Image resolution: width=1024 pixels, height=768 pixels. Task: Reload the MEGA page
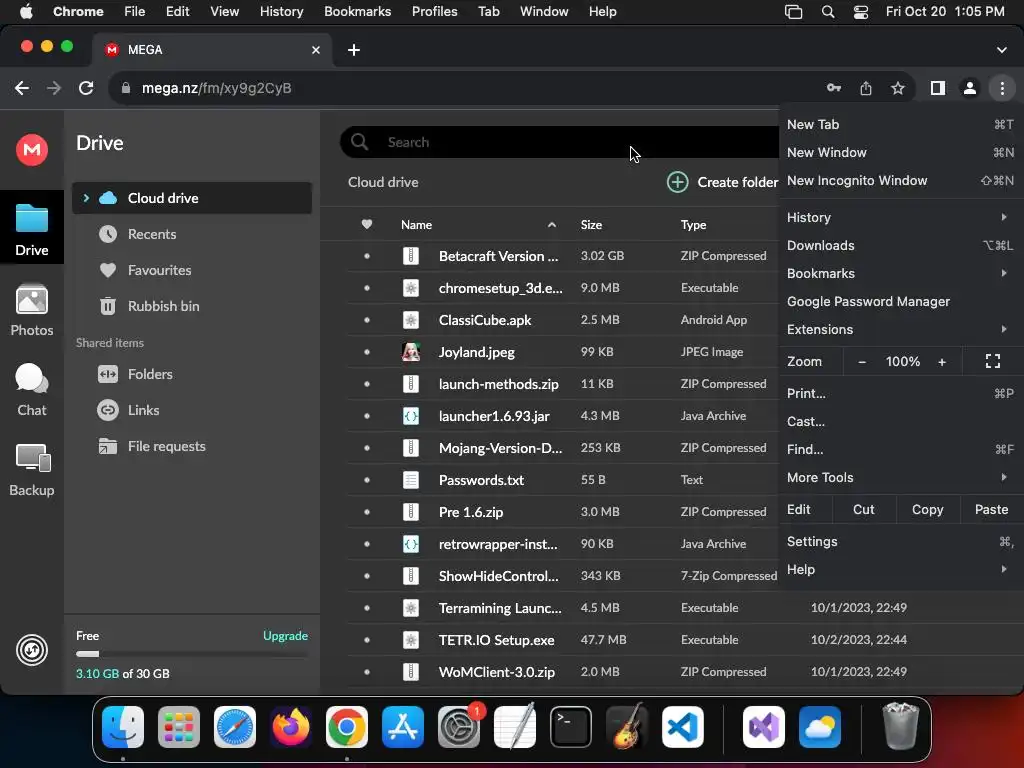click(x=86, y=88)
